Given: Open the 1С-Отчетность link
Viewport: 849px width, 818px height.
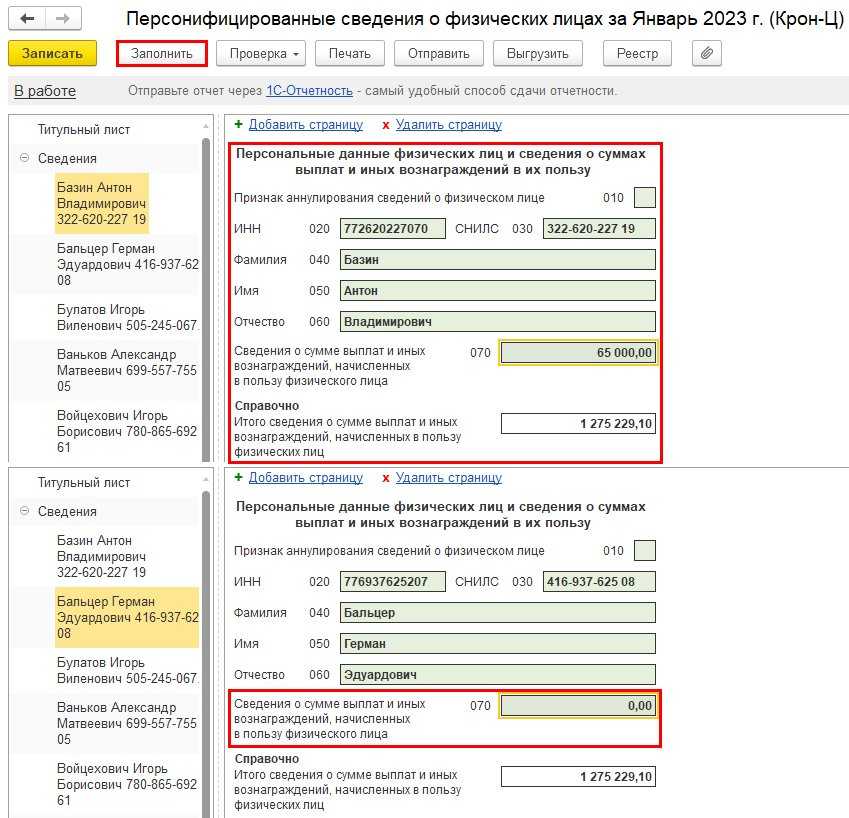Looking at the screenshot, I should point(309,91).
